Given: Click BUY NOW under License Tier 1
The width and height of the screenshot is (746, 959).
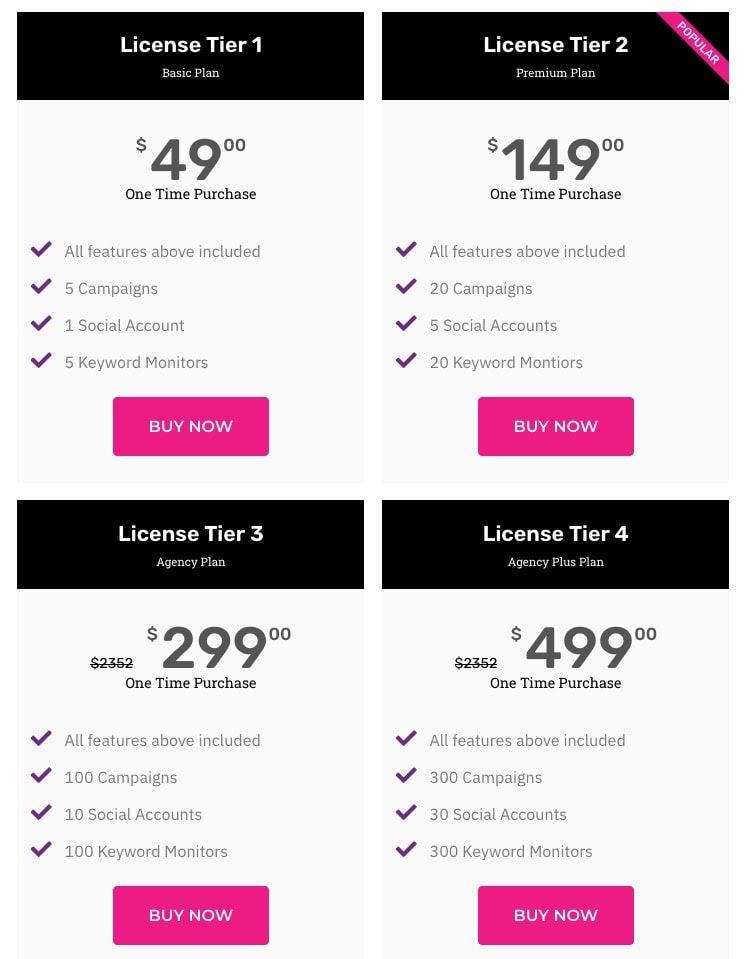Looking at the screenshot, I should (x=191, y=426).
